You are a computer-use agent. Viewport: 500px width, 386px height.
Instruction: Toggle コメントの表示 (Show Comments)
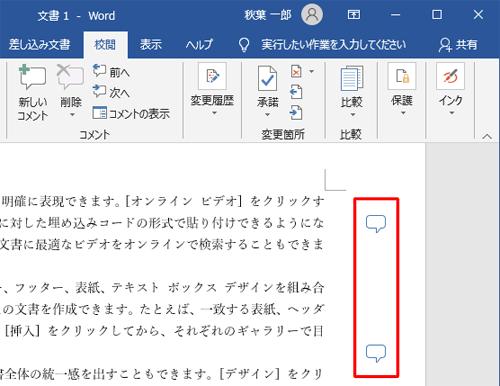(131, 114)
